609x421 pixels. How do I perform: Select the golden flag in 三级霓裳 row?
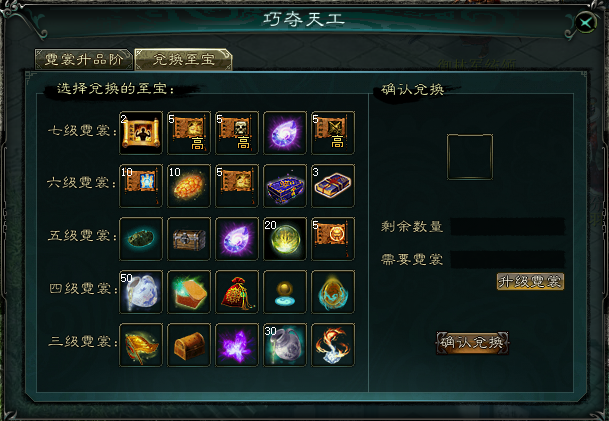(141, 345)
